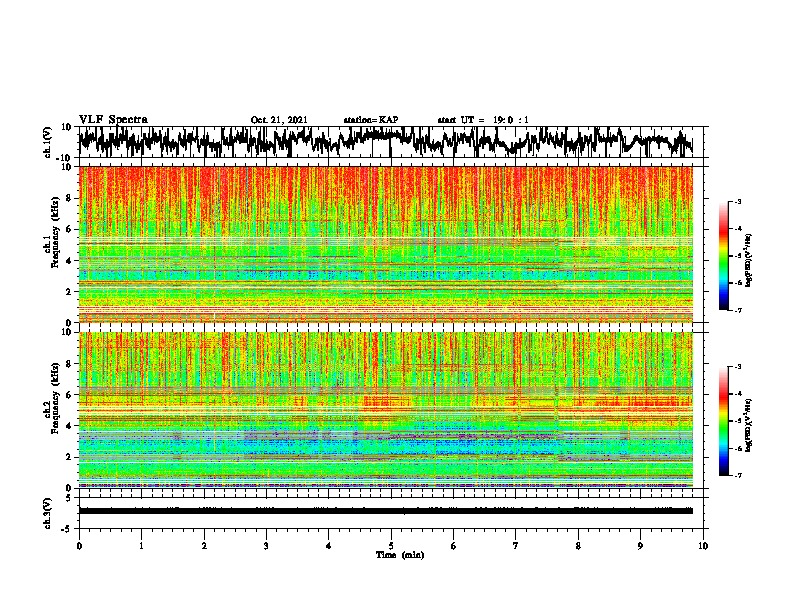This screenshot has height=612, width=792.
Task: Click the "station=KAP" label
Action: [x=371, y=120]
